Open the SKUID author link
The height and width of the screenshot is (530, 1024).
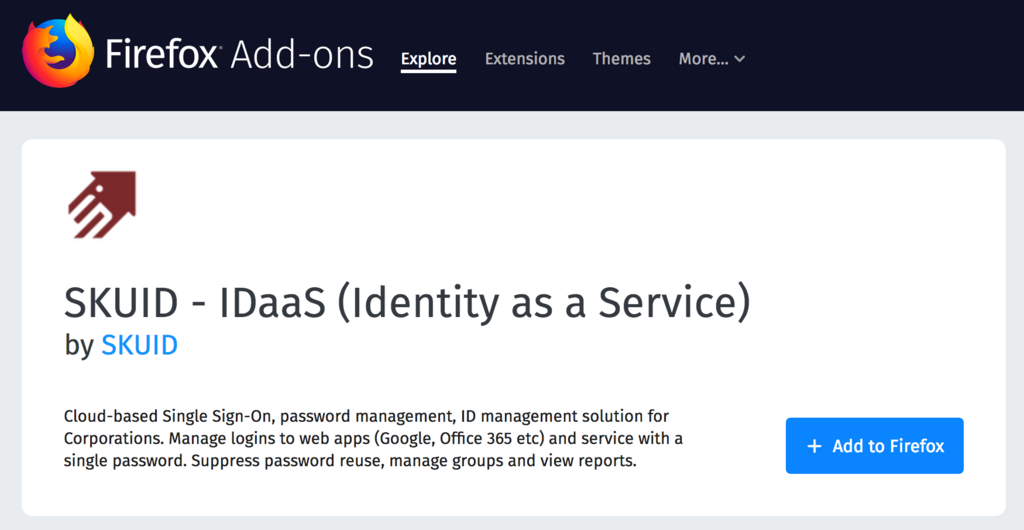(140, 345)
